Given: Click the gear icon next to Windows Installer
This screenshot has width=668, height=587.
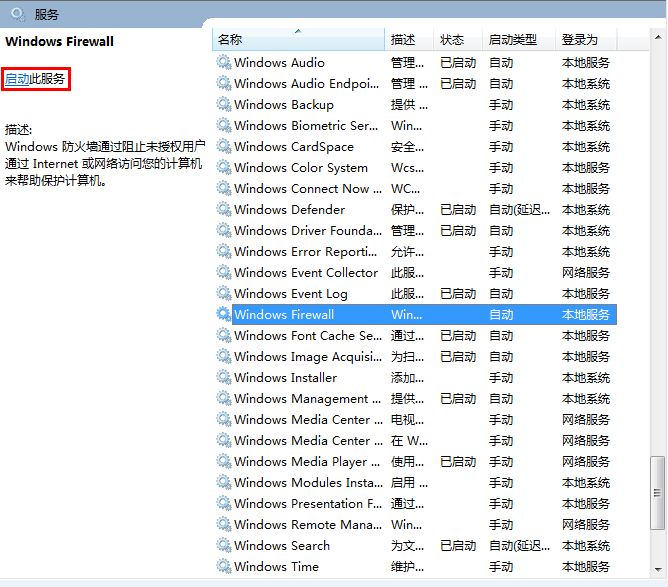Looking at the screenshot, I should point(223,377).
